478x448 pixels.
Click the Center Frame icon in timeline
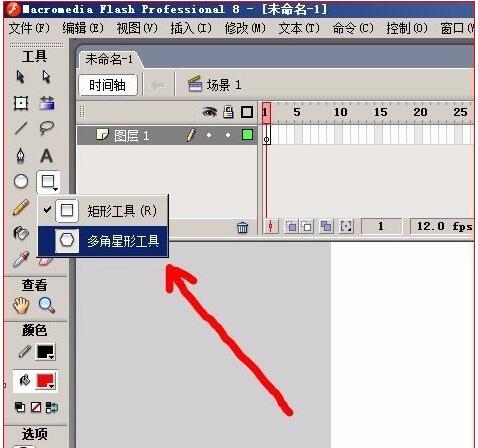(x=271, y=227)
